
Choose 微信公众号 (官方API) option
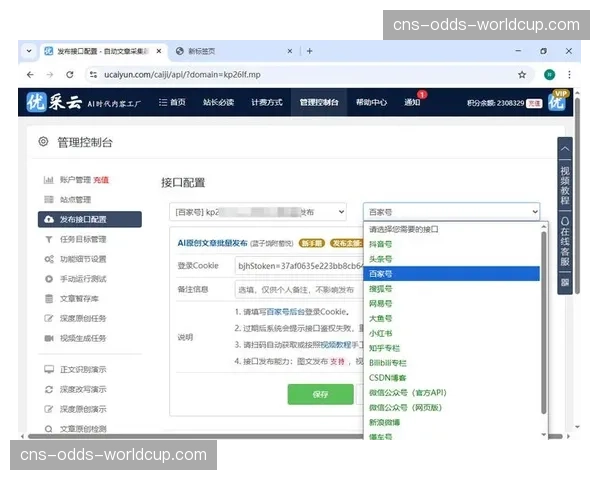(452, 393)
